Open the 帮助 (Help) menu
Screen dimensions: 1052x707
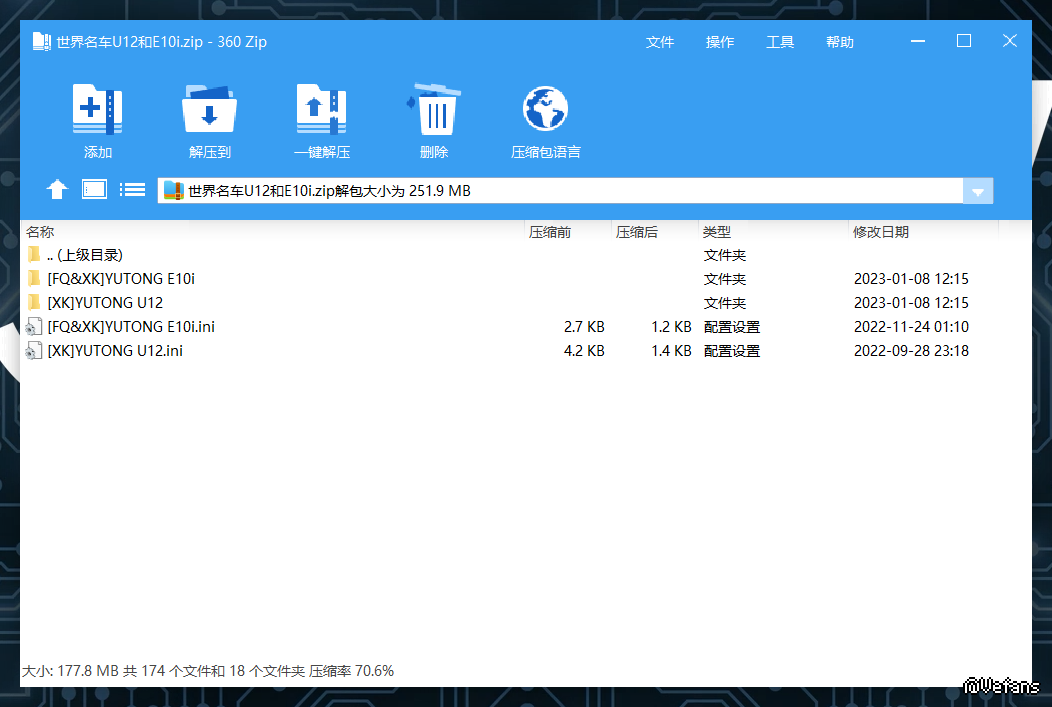840,42
